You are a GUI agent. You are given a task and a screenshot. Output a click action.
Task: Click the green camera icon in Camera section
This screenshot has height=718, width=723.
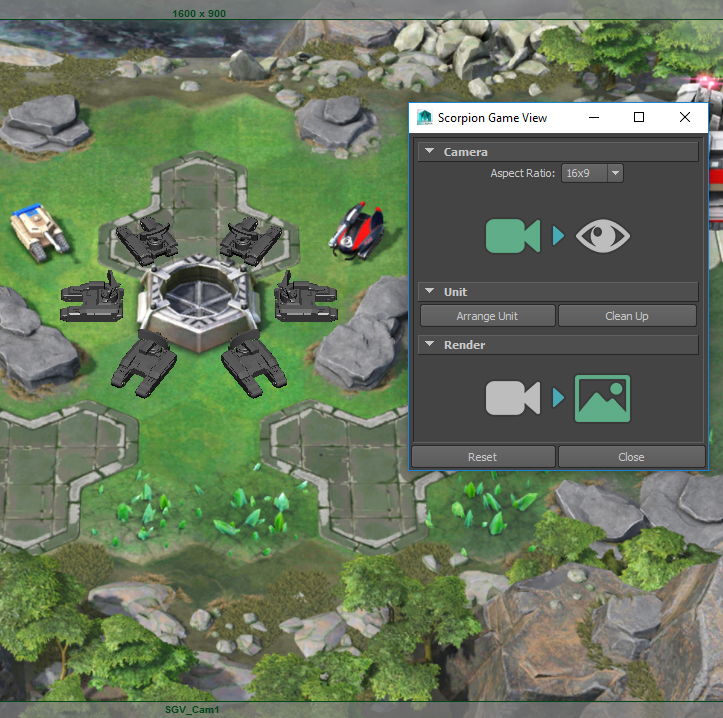513,236
